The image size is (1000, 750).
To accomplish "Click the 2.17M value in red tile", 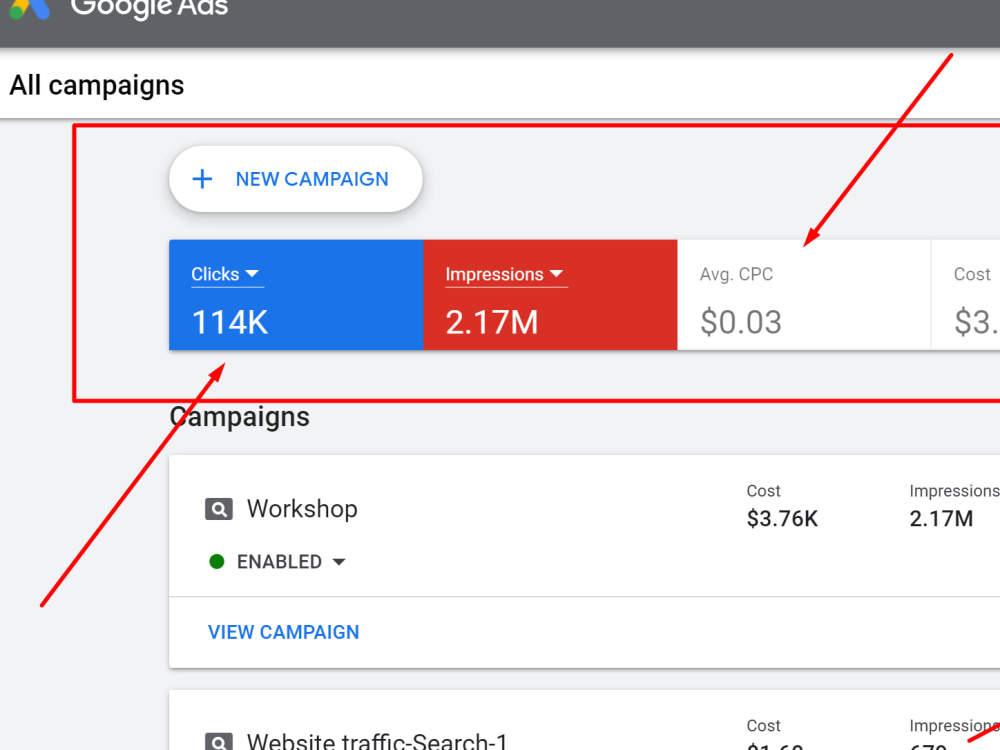I will 492,322.
